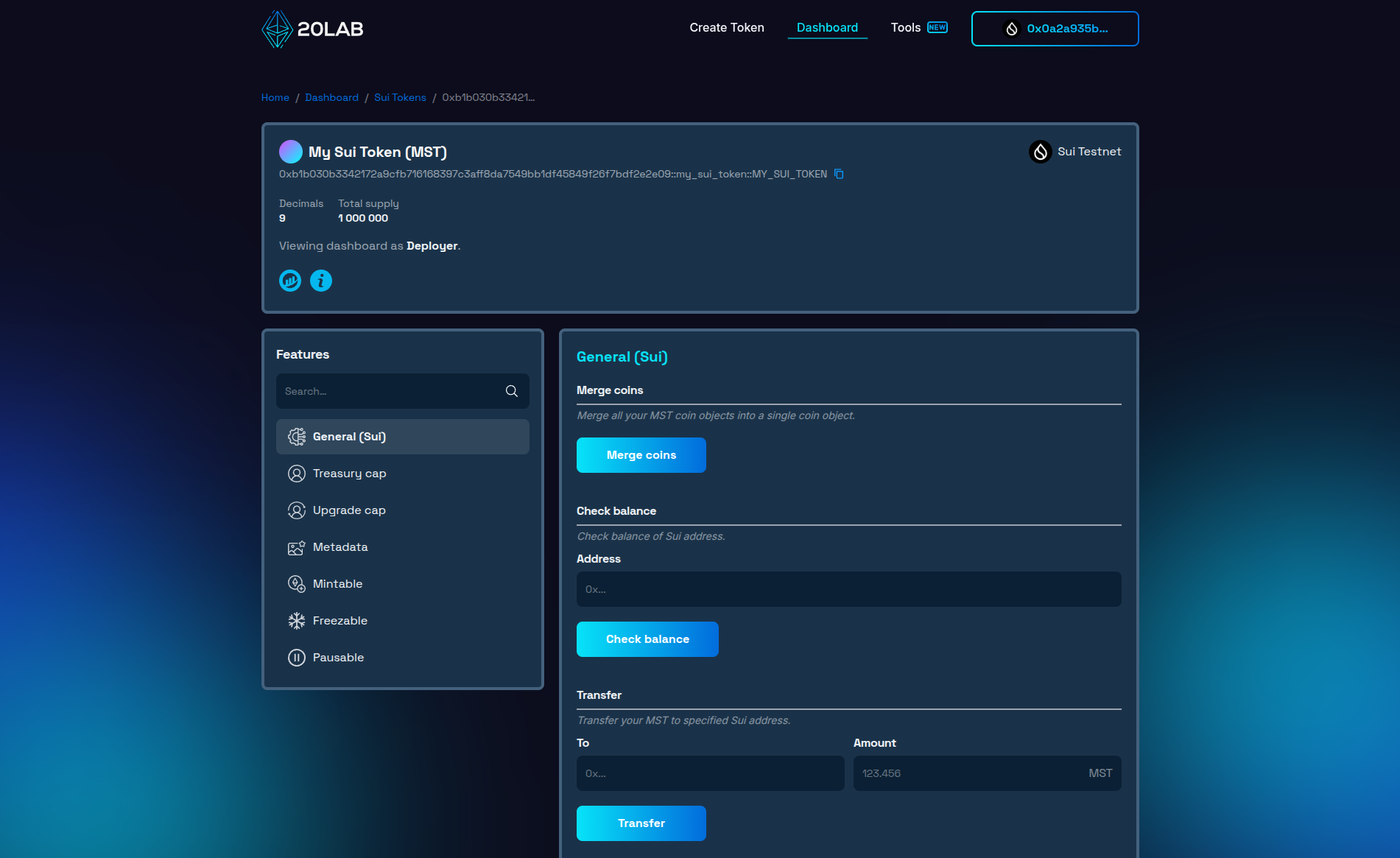Click the Decimals value 9
The height and width of the screenshot is (858, 1400).
[x=282, y=218]
